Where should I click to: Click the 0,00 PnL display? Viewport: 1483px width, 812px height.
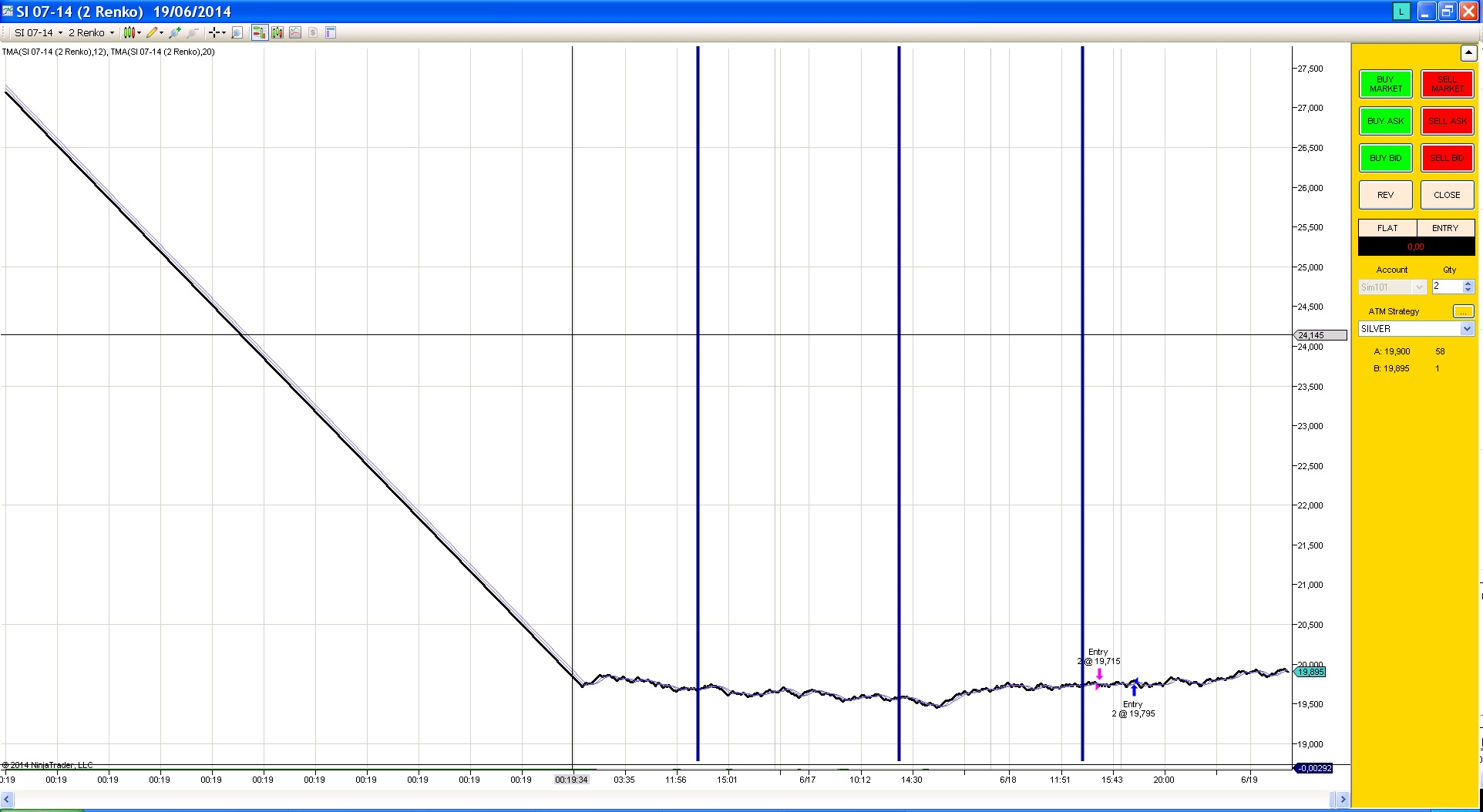[x=1416, y=247]
